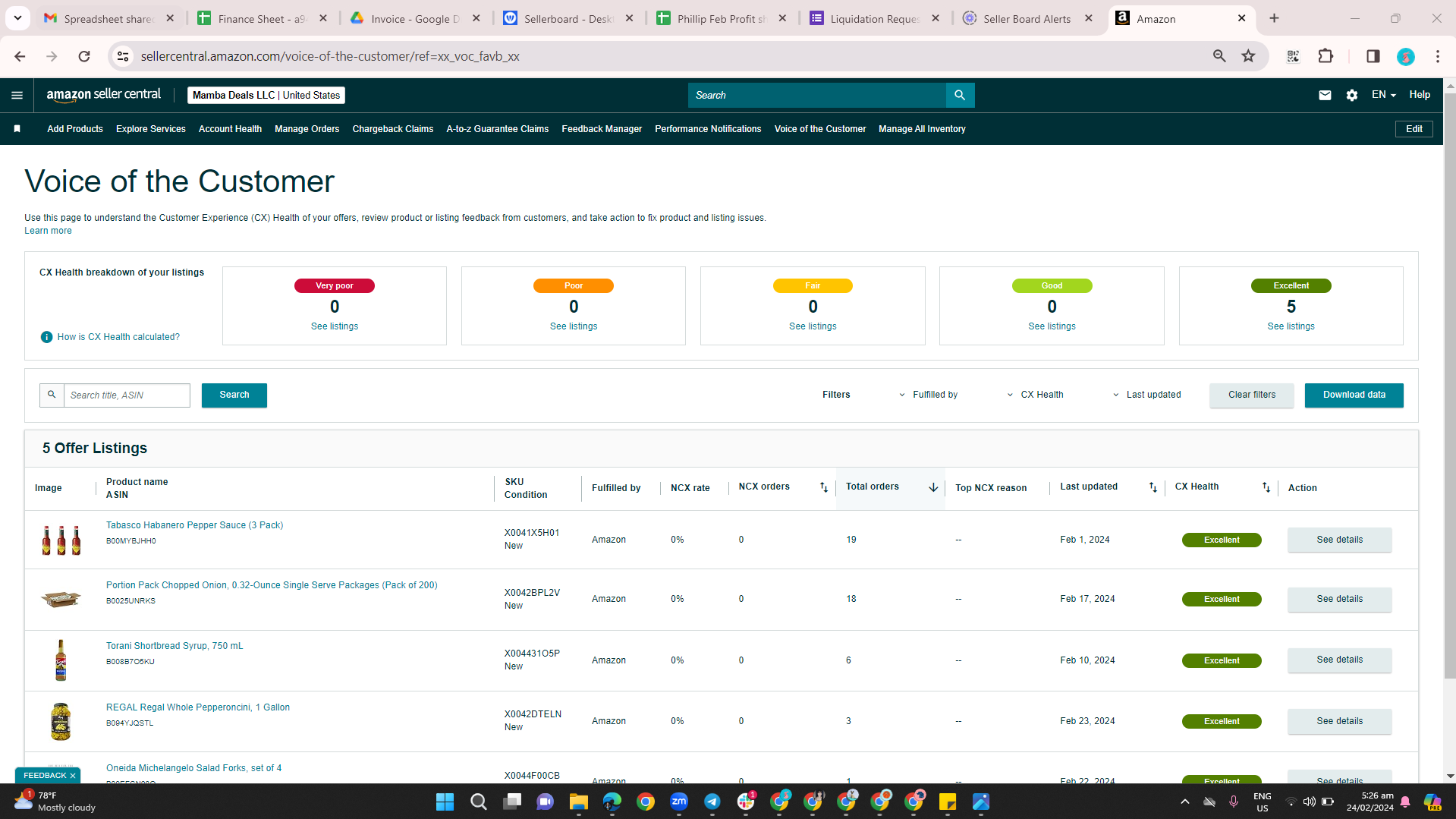Click the info icon beside CX Health calculated
Image resolution: width=1456 pixels, height=819 pixels.
[46, 337]
